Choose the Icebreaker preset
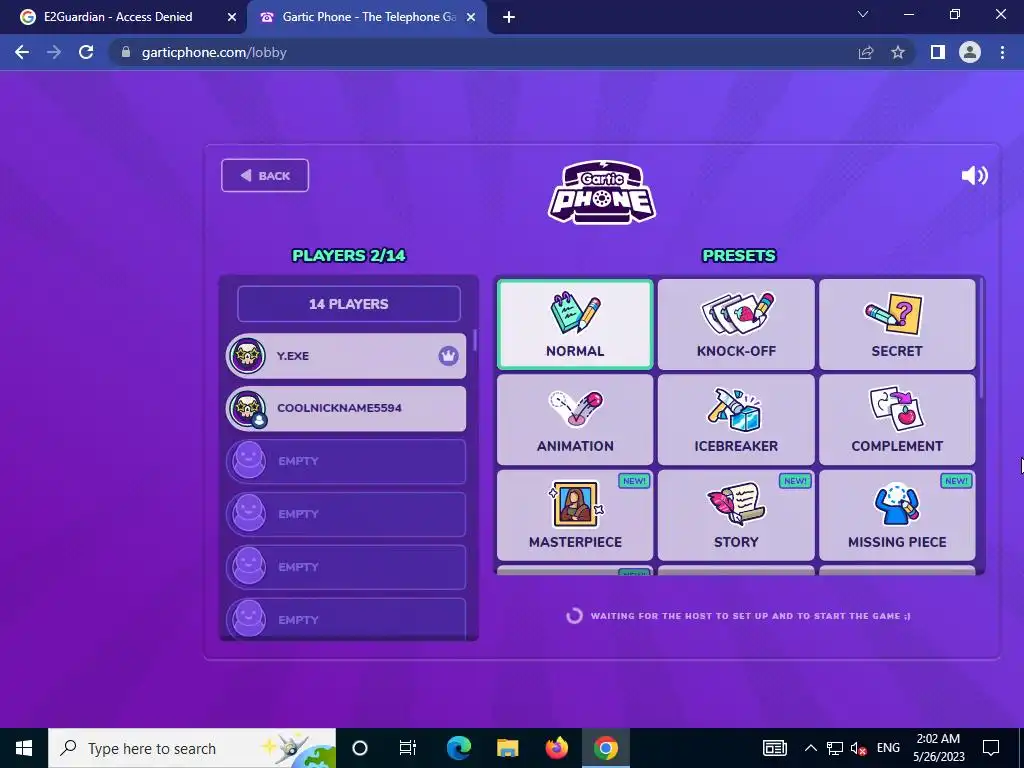1024x768 pixels. point(736,419)
